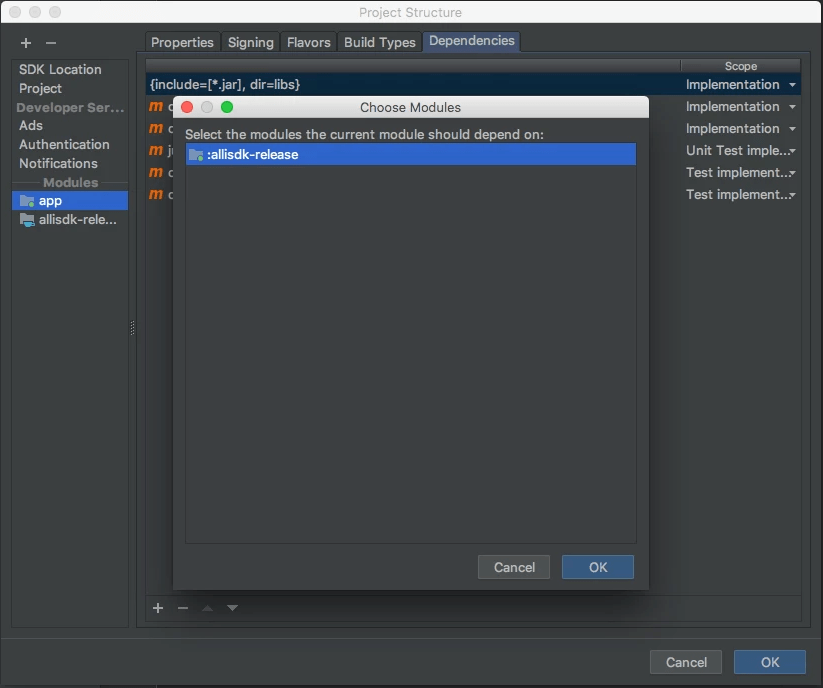Switch to the Signing tab
This screenshot has width=823, height=688.
[250, 42]
